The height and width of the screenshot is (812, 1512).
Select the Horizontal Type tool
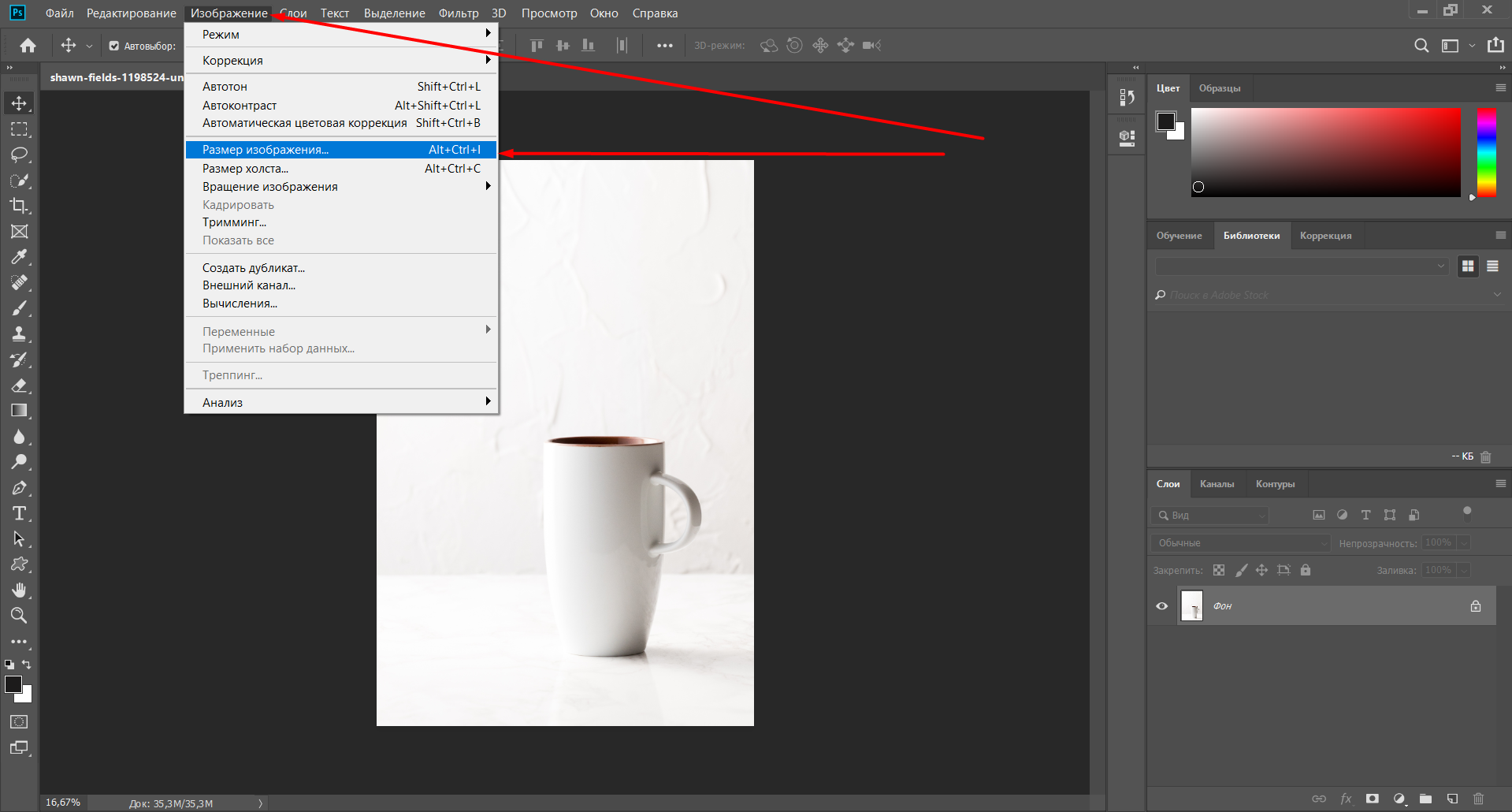click(x=19, y=513)
